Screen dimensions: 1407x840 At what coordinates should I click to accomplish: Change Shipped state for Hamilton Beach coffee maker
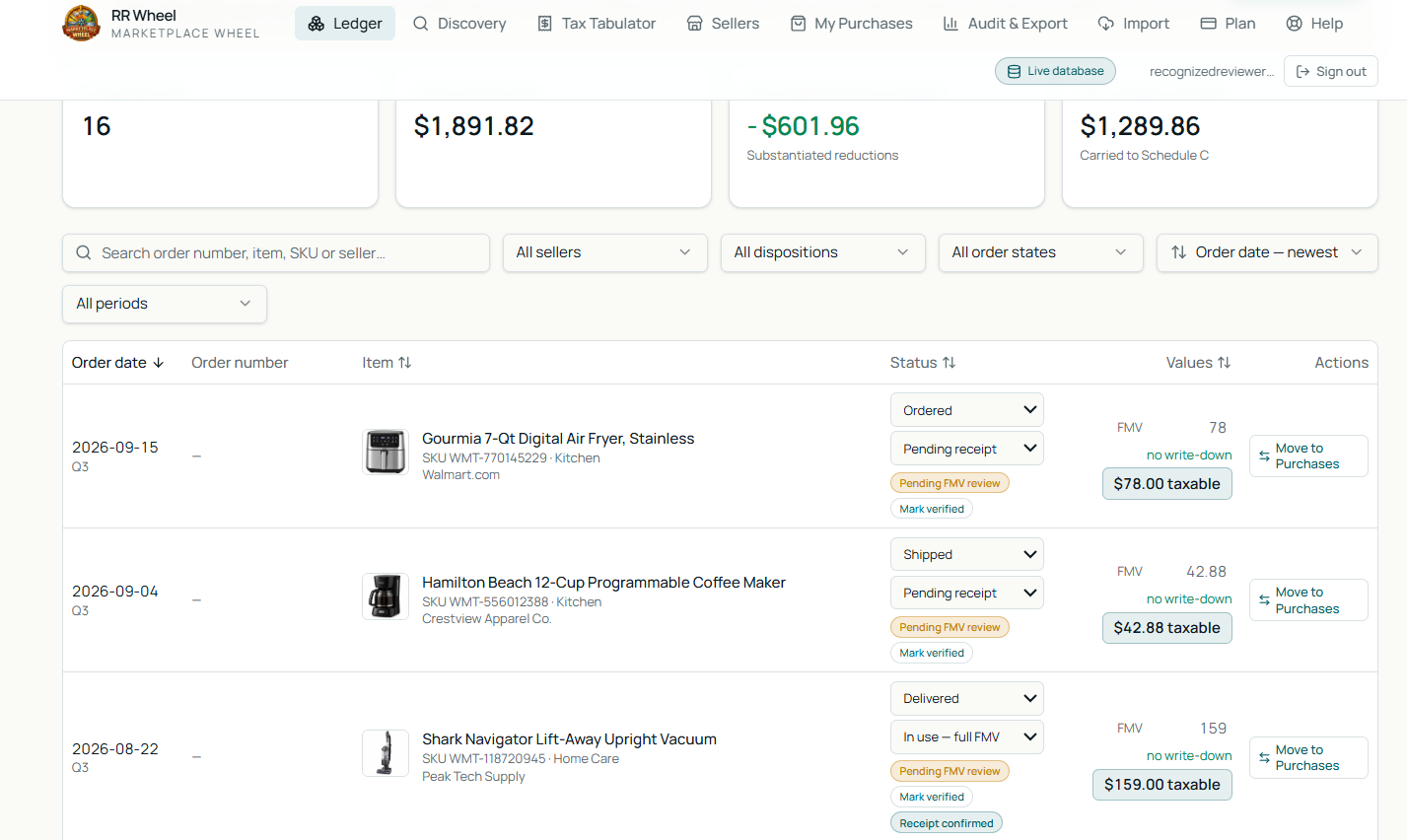pos(967,554)
